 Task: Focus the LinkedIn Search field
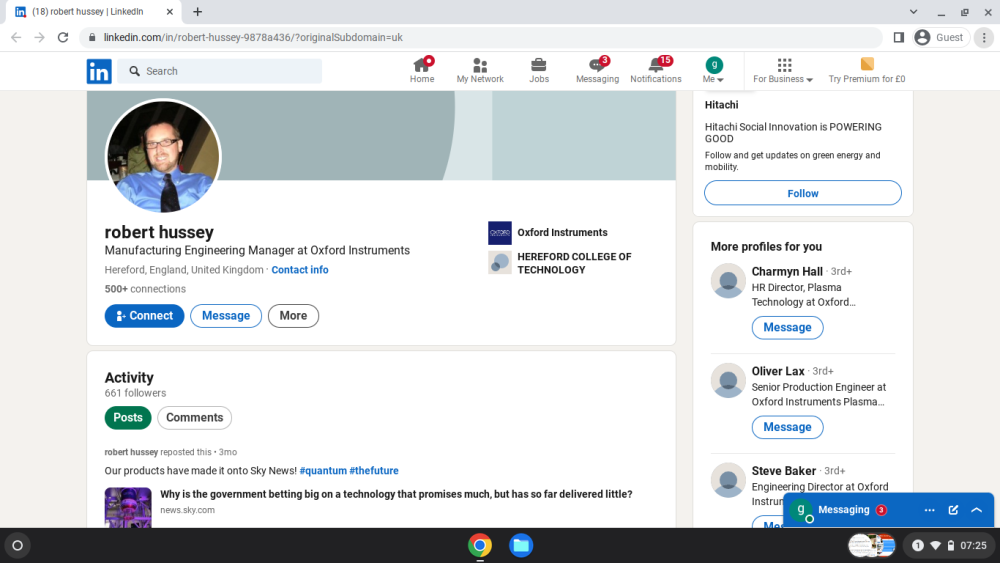click(x=220, y=71)
